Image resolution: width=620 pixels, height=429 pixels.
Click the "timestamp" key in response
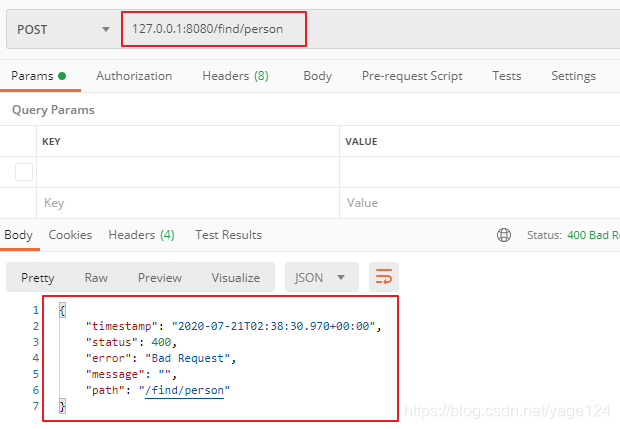121,326
